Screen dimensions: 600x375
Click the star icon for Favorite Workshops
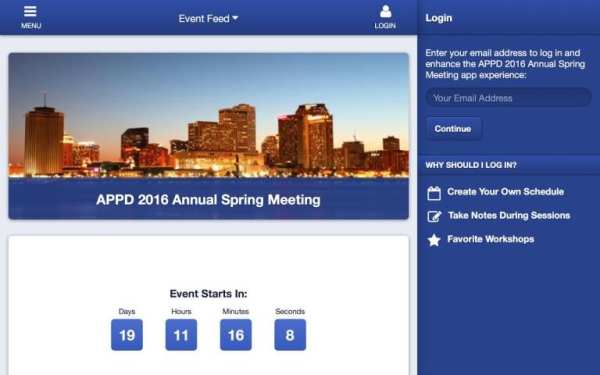[434, 240]
